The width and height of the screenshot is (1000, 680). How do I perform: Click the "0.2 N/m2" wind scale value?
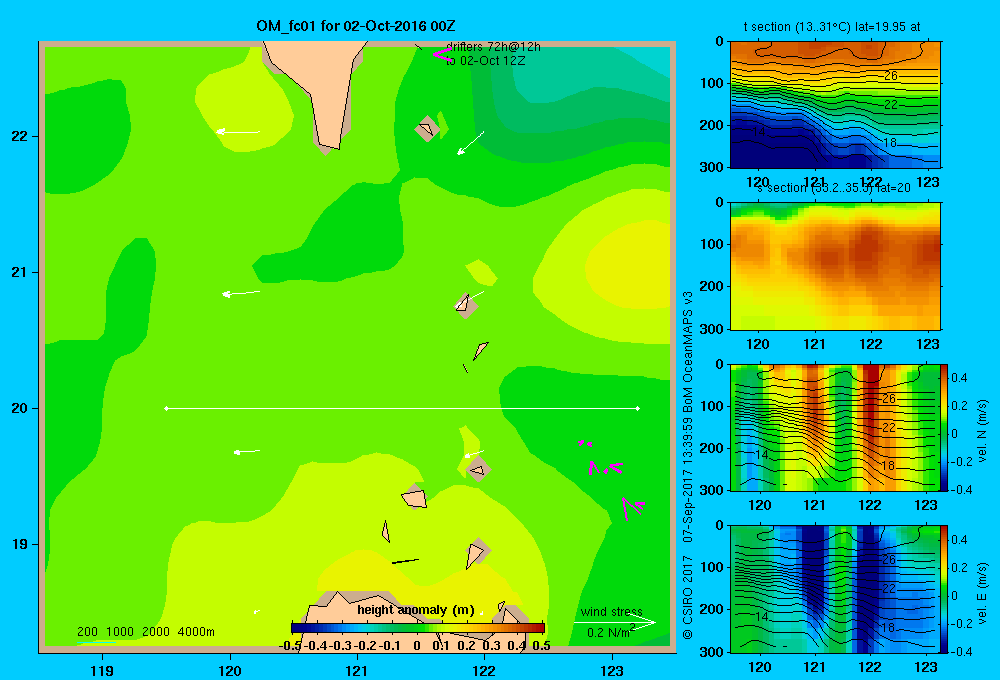tap(611, 632)
